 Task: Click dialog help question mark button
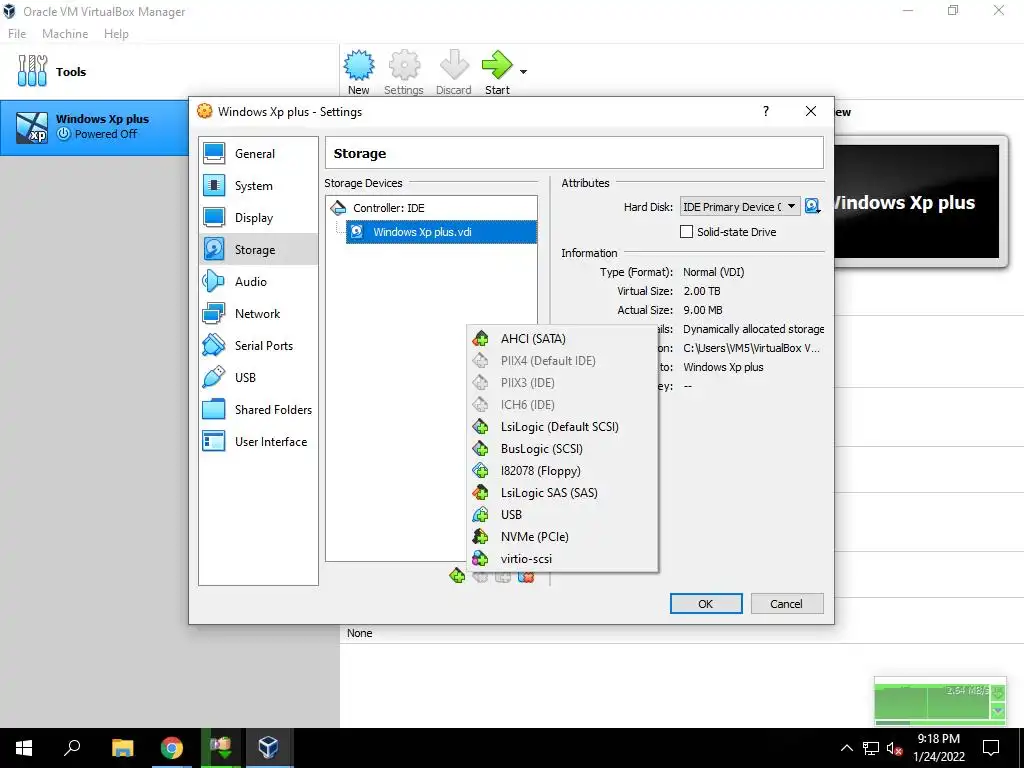[766, 111]
